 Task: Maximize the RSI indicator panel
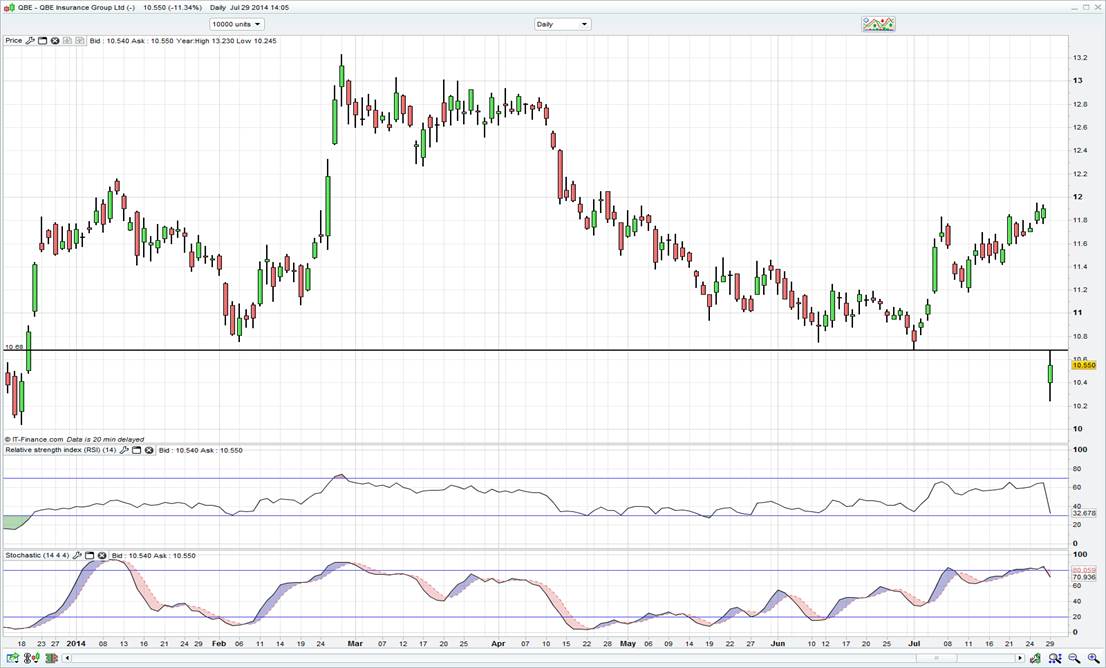[x=137, y=450]
